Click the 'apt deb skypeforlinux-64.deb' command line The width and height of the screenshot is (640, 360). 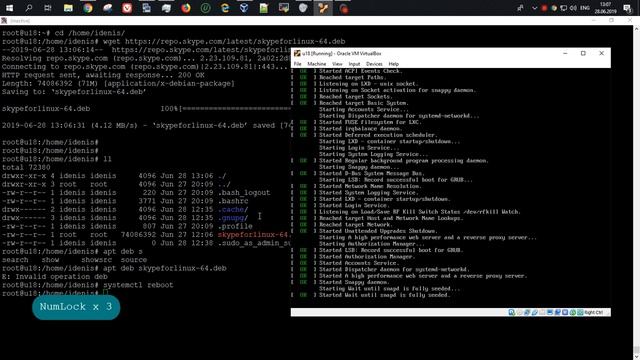point(114,268)
